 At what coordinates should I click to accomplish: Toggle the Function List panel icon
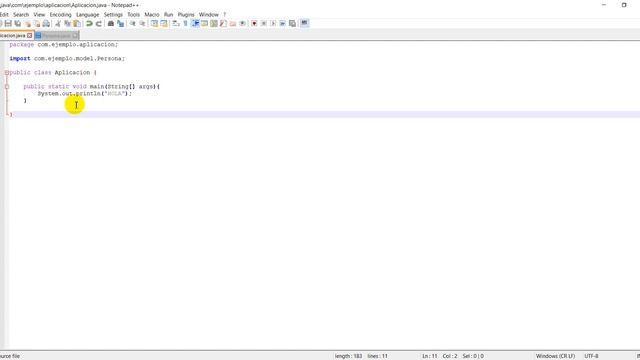tap(223, 24)
